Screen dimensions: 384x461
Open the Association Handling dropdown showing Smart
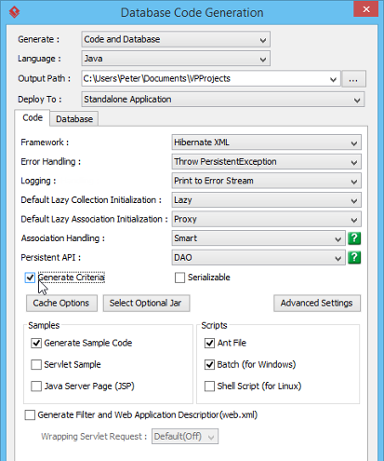click(x=259, y=239)
